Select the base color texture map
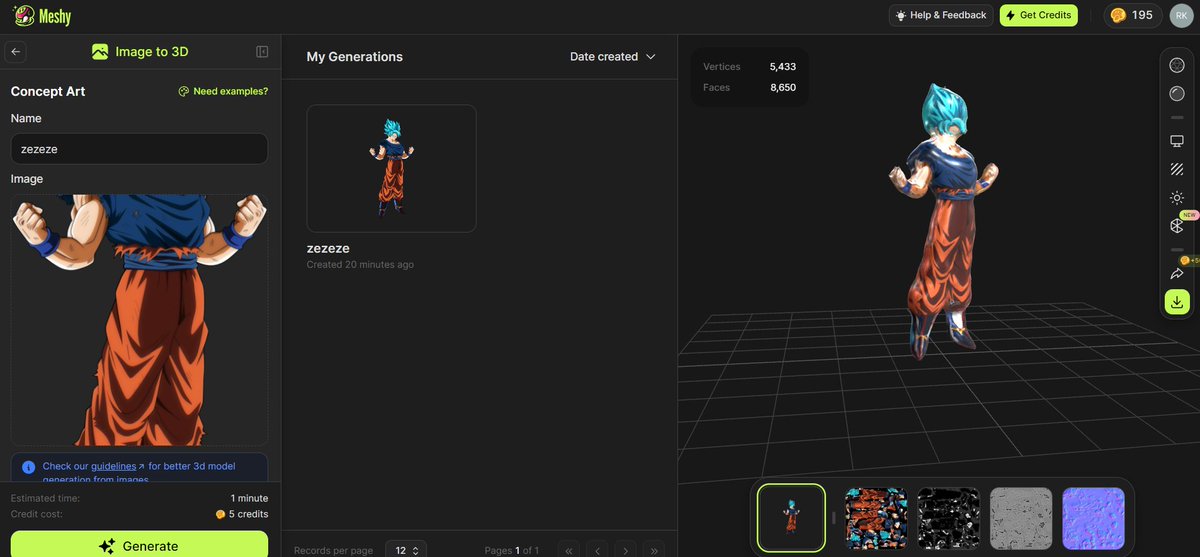 pos(877,518)
